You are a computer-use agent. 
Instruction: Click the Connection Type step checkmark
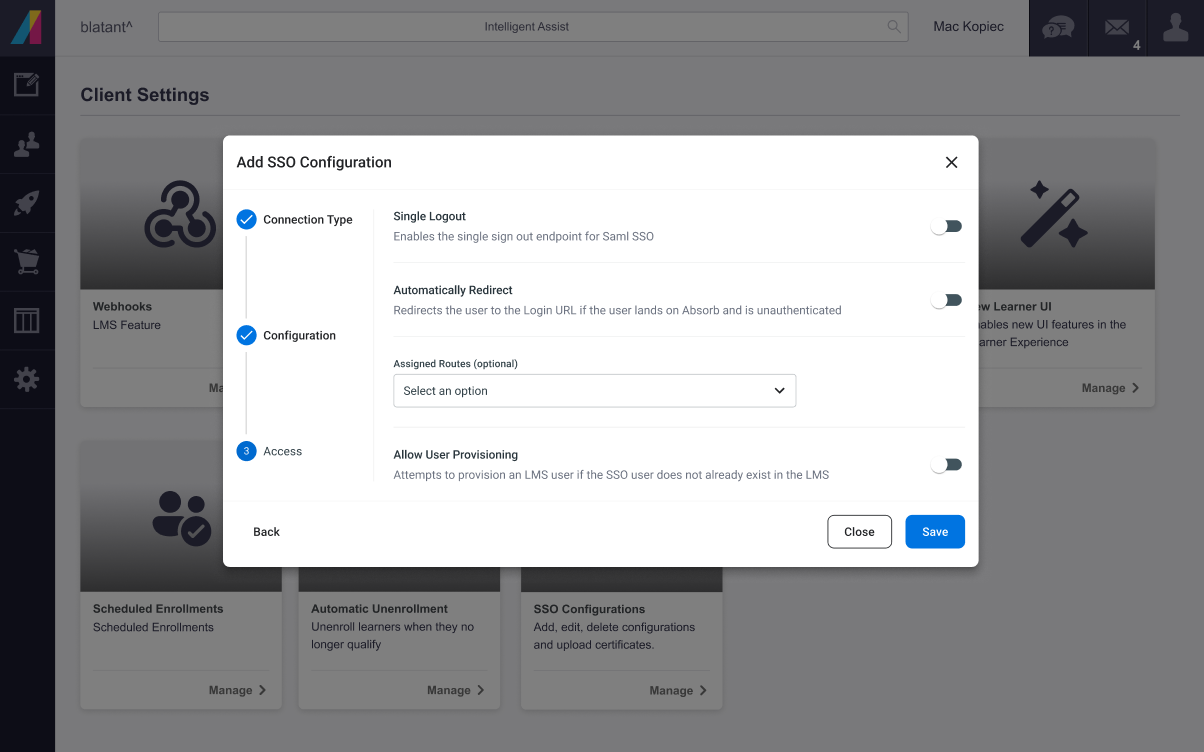coord(246,220)
